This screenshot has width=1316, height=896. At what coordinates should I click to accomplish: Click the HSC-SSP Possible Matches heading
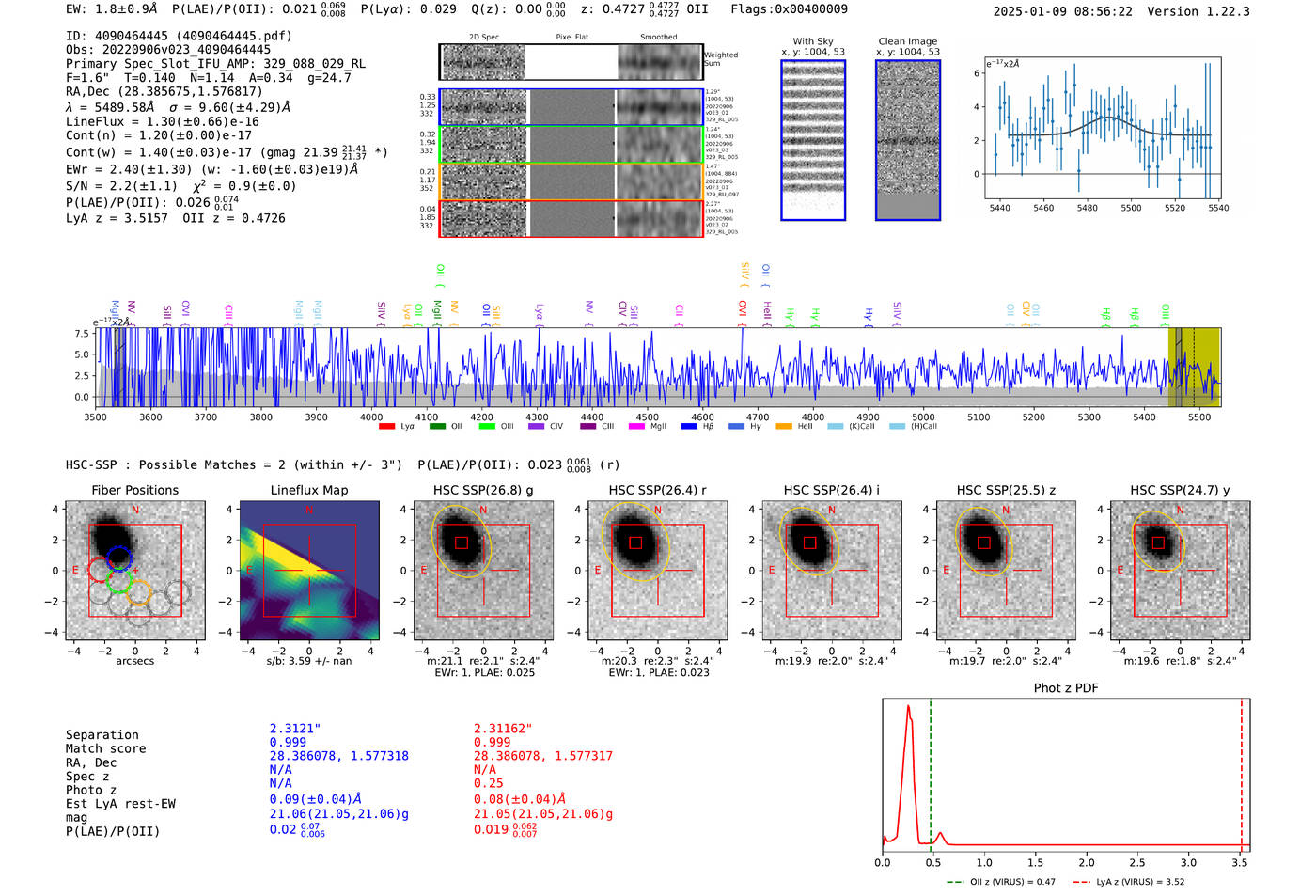point(234,464)
